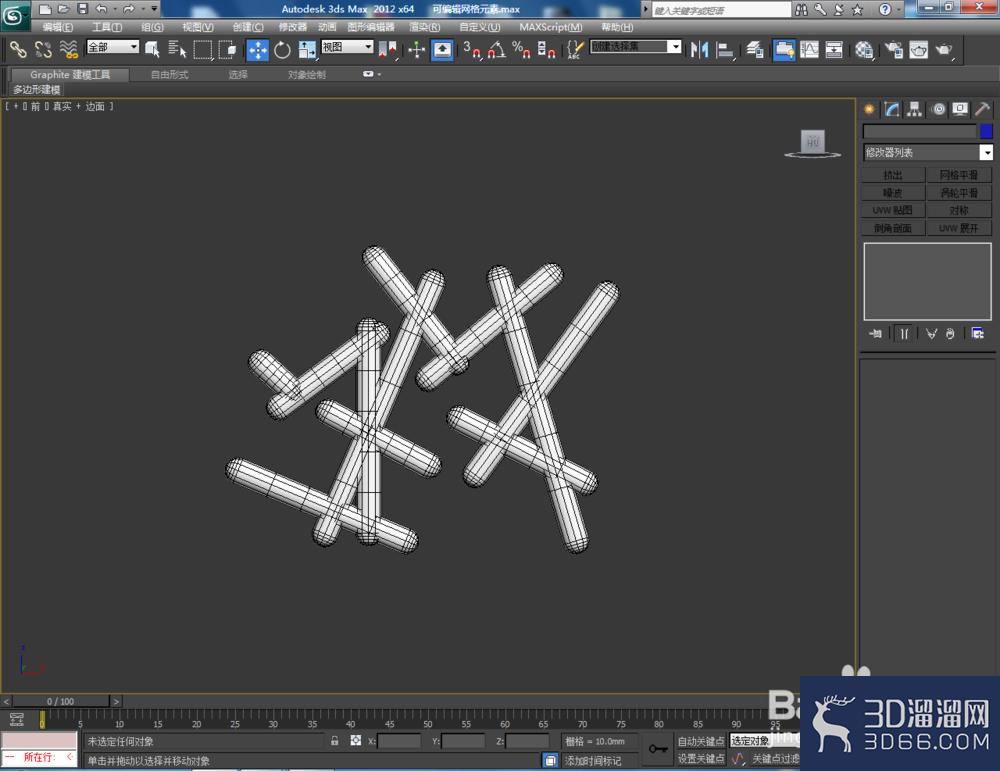This screenshot has width=1000, height=771.
Task: Choose the Select Object tool
Action: pyautogui.click(x=152, y=49)
